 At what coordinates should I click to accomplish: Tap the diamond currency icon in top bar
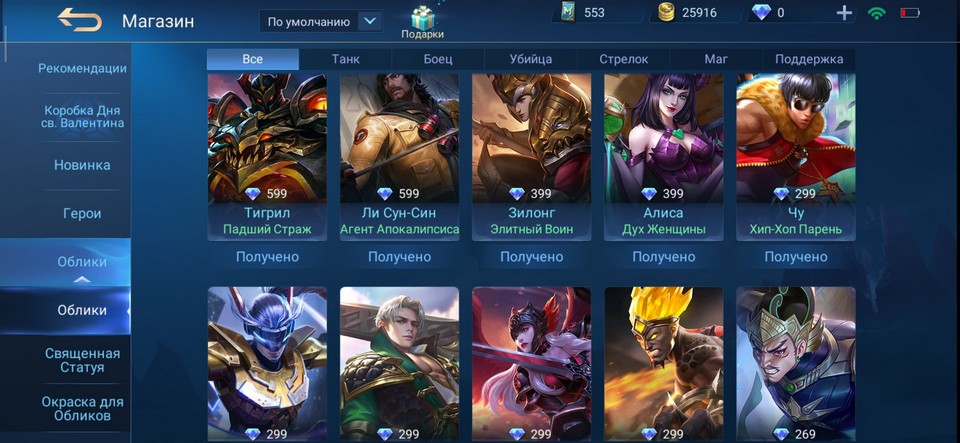[761, 12]
